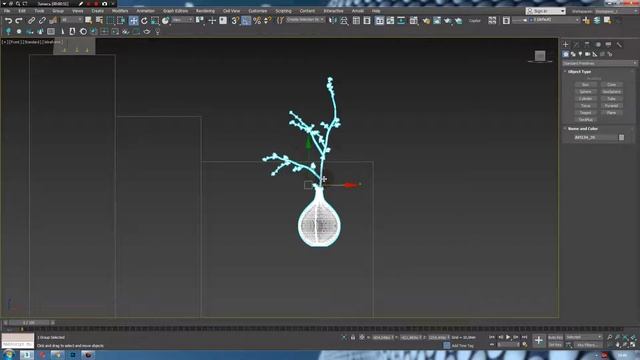The height and width of the screenshot is (360, 640).
Task: Select the Shapes category icon
Action: tap(573, 54)
